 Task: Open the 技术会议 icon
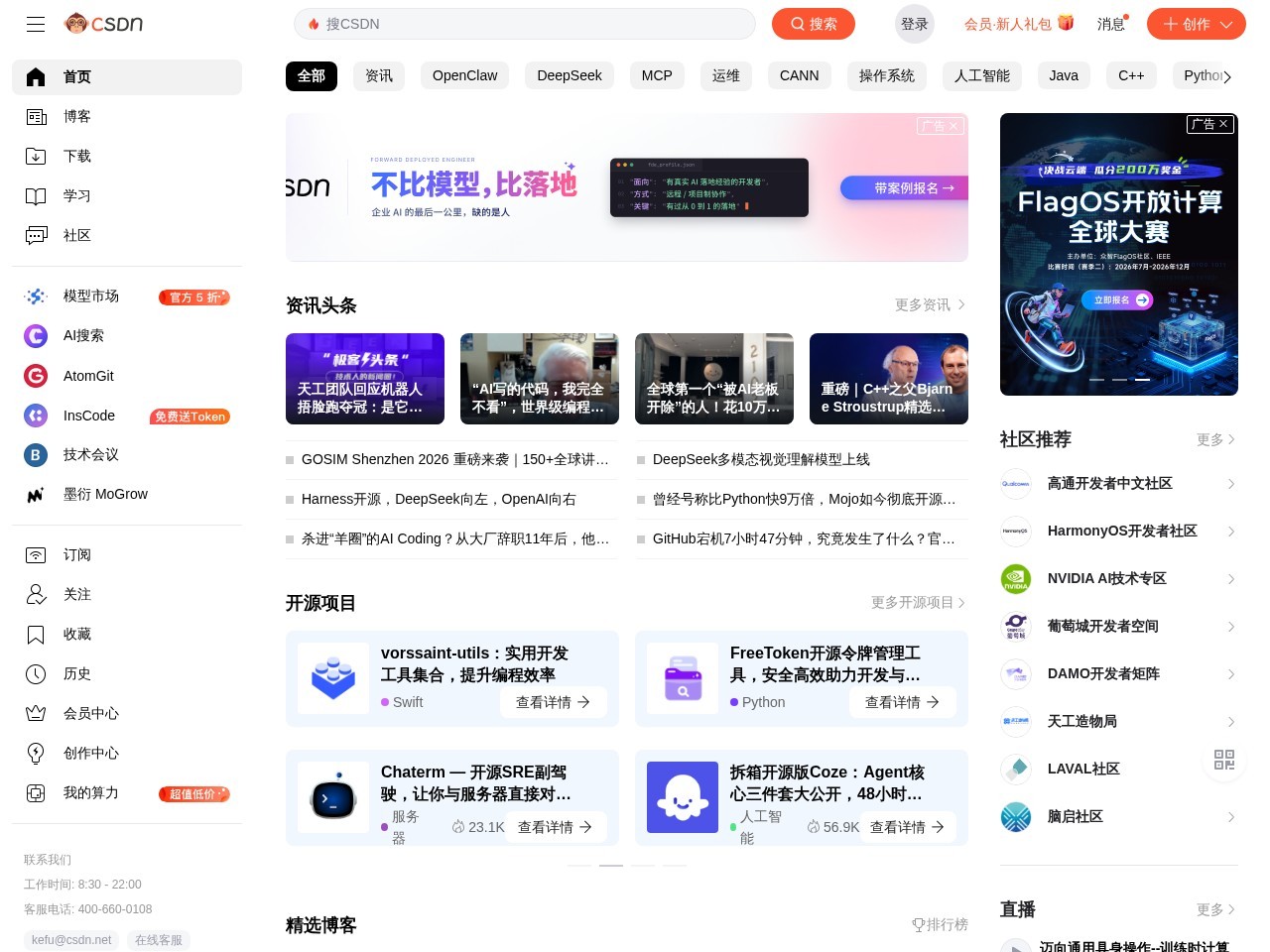tap(36, 454)
